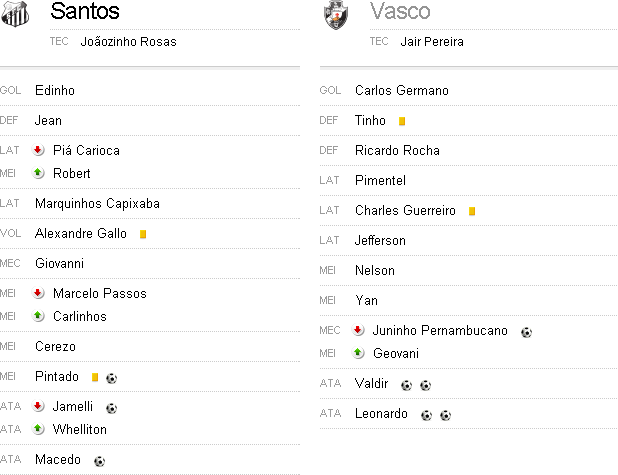Select coach Jair Pereira
618x475 pixels.
click(430, 42)
